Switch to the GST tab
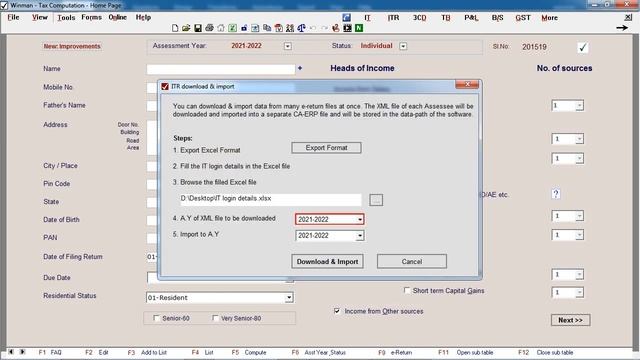This screenshot has width=640, height=360. click(x=523, y=18)
